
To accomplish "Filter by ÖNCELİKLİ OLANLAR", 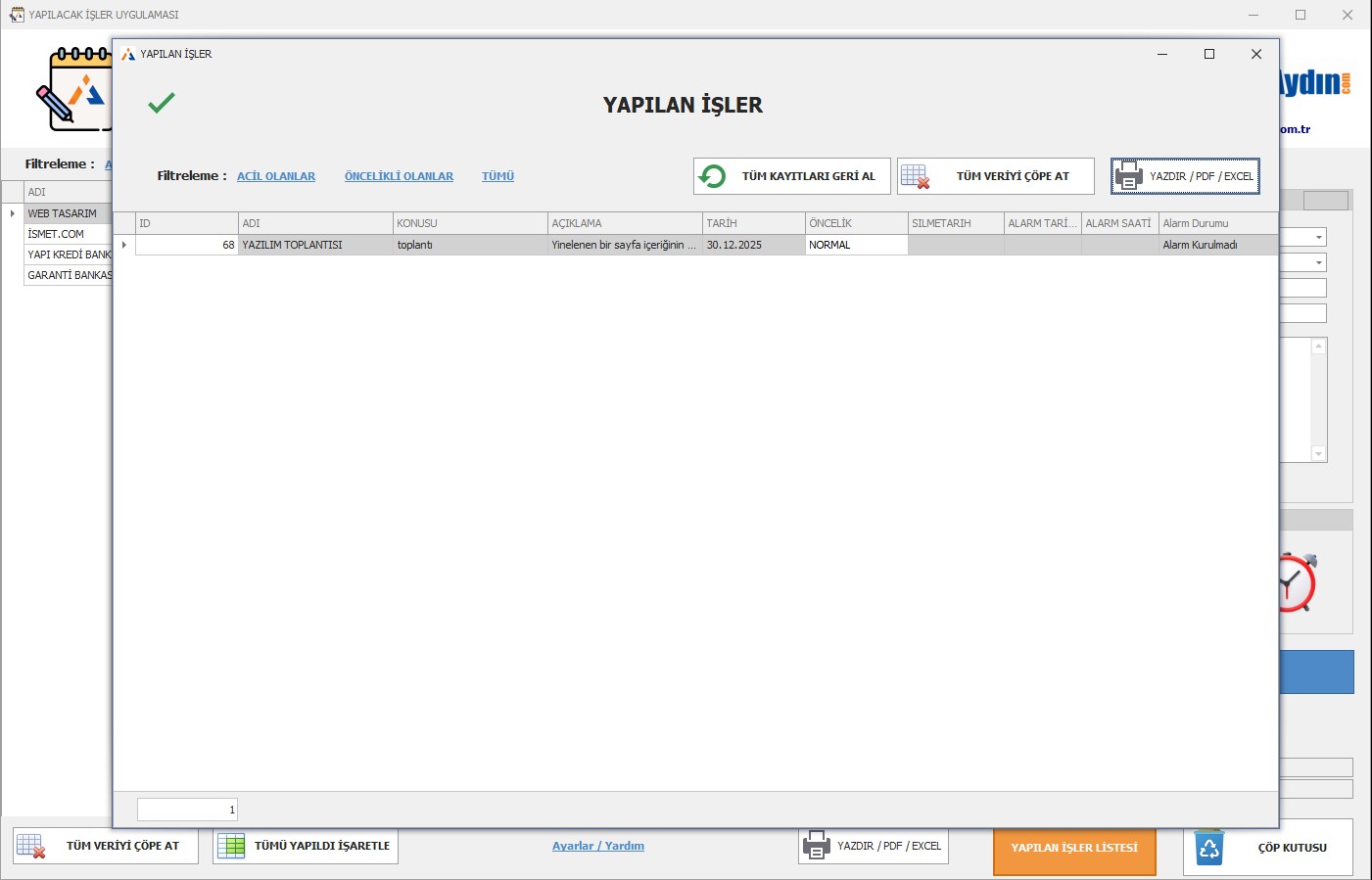I will [x=399, y=176].
